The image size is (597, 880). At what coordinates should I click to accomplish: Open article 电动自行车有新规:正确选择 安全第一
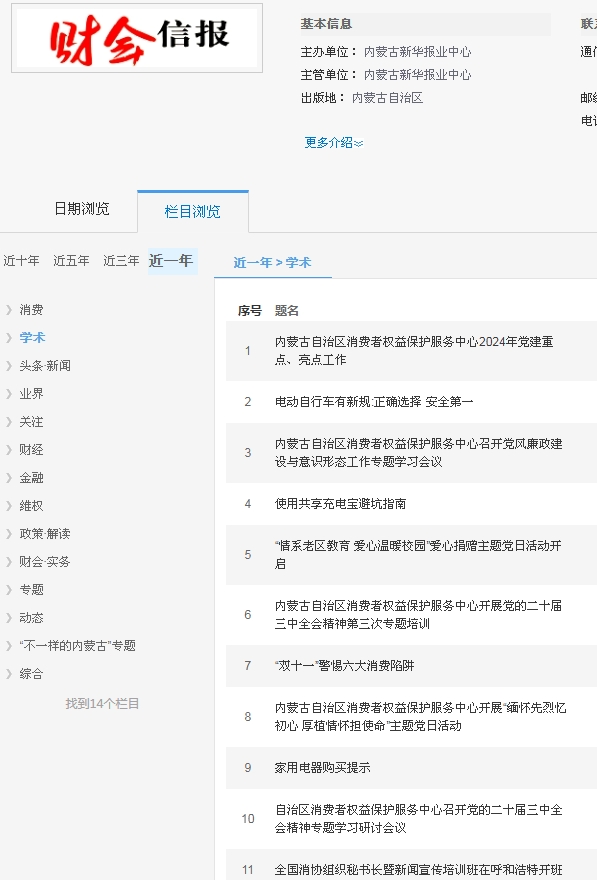pyautogui.click(x=374, y=402)
